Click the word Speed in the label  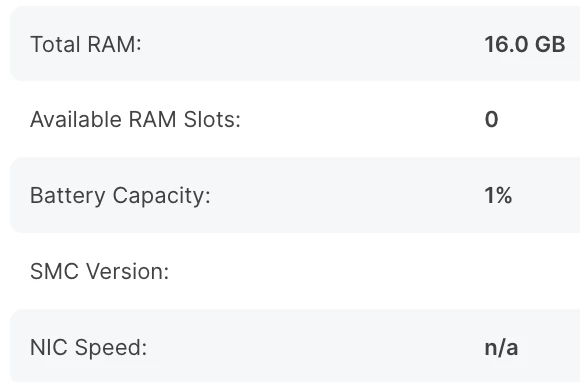point(111,348)
